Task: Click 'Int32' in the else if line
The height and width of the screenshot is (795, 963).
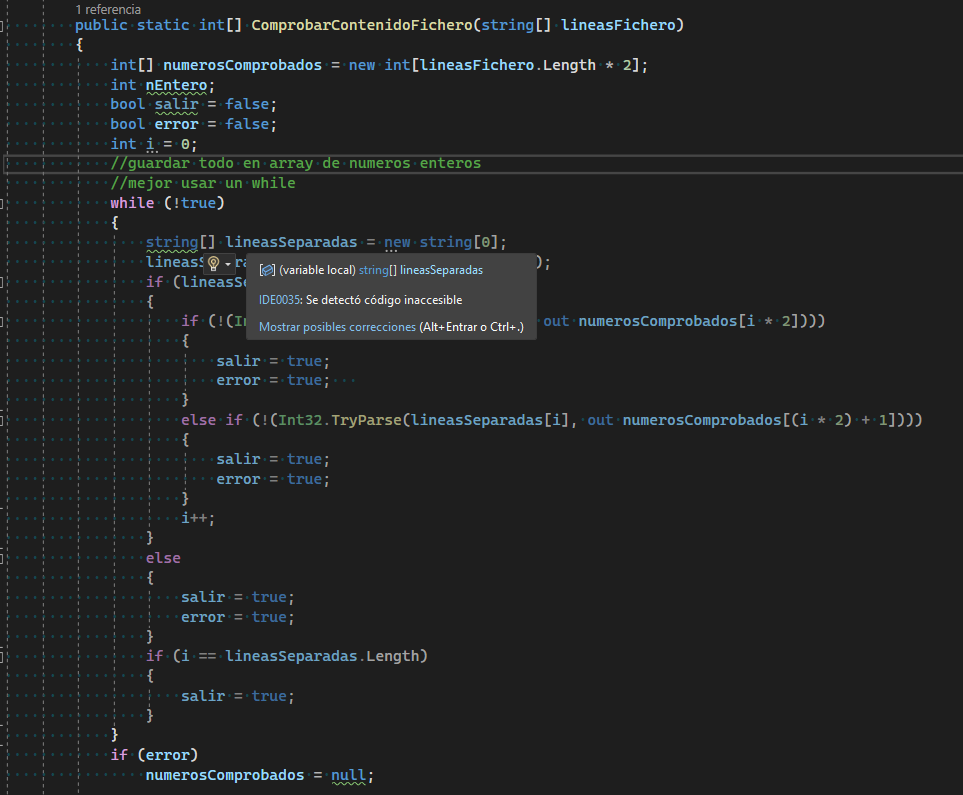Action: tap(300, 420)
